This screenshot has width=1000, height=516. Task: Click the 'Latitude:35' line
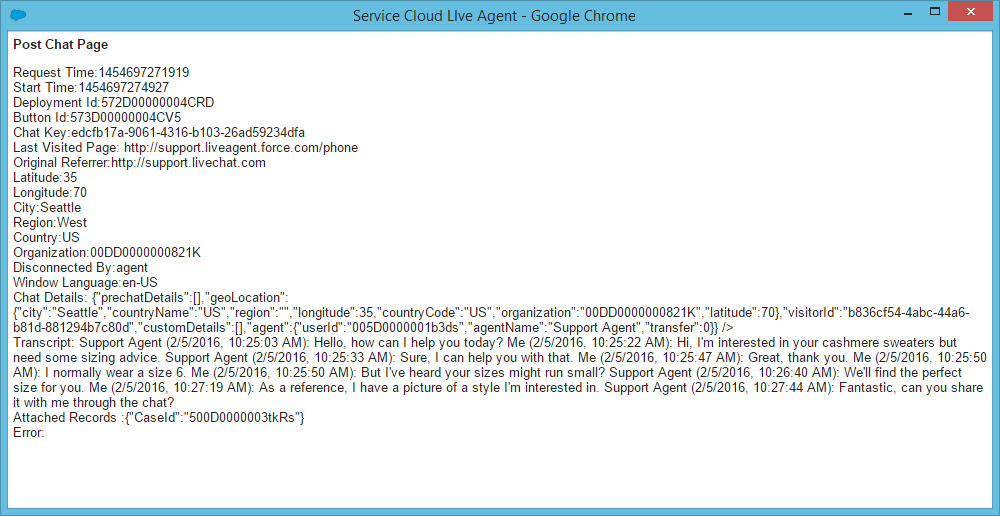click(x=45, y=178)
